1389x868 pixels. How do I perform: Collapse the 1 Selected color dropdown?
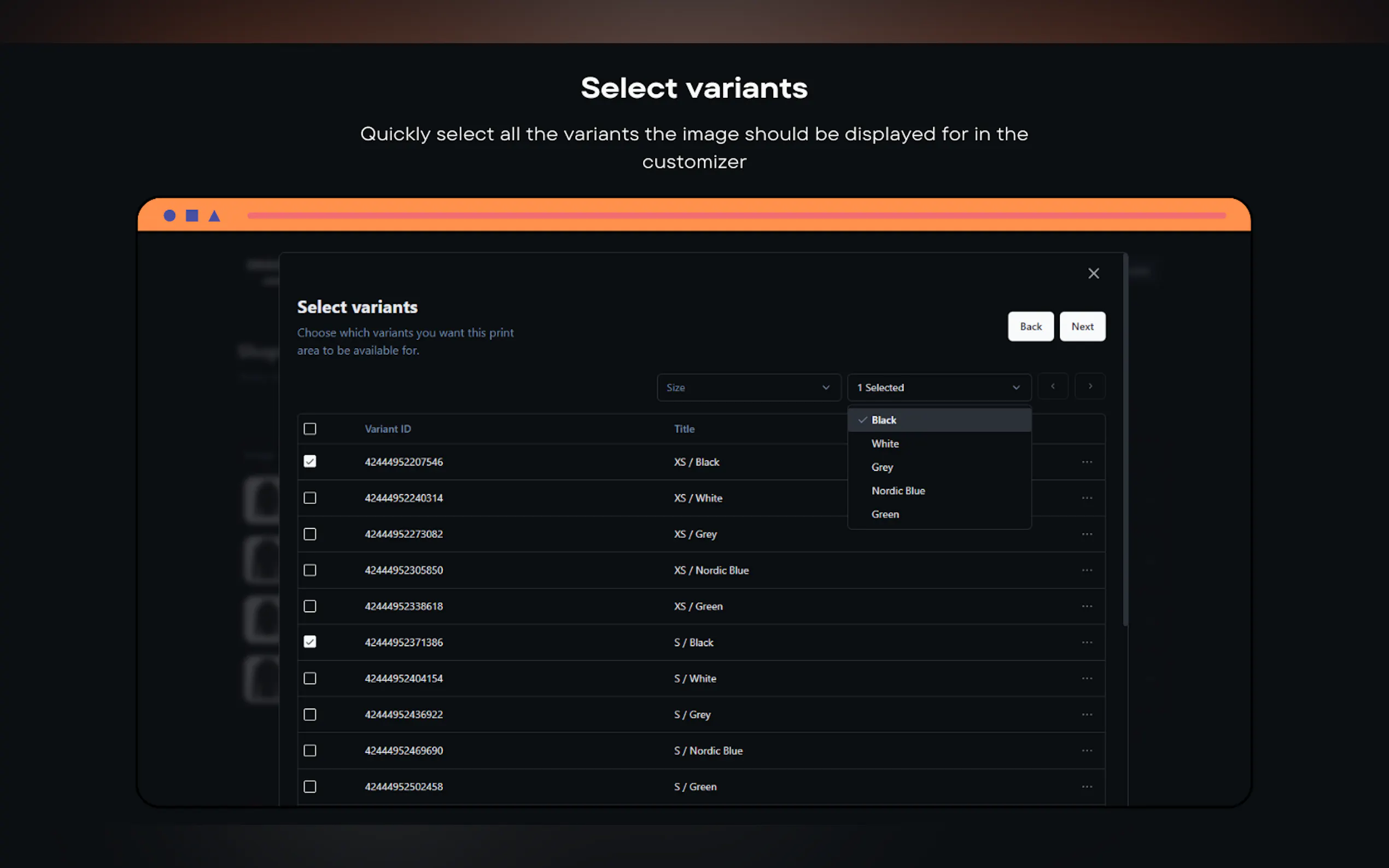tap(938, 388)
